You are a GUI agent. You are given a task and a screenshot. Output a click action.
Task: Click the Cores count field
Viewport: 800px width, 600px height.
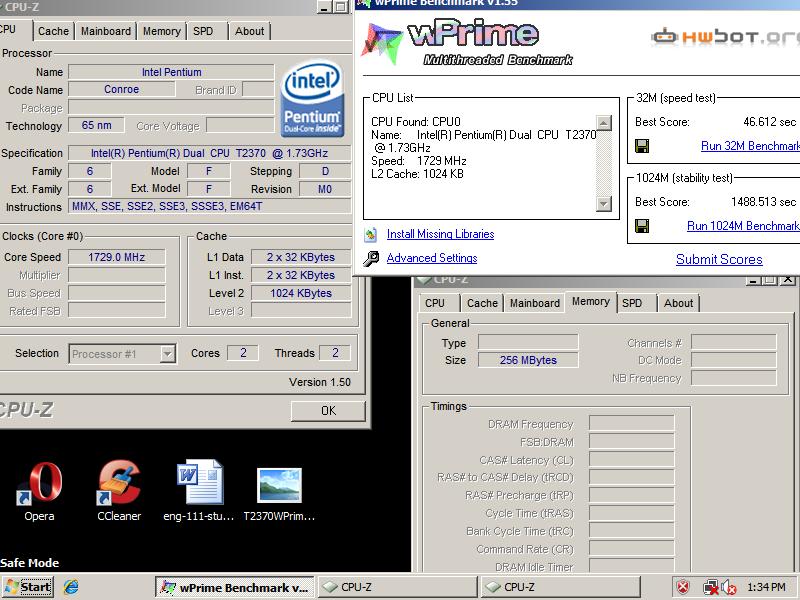tap(243, 353)
